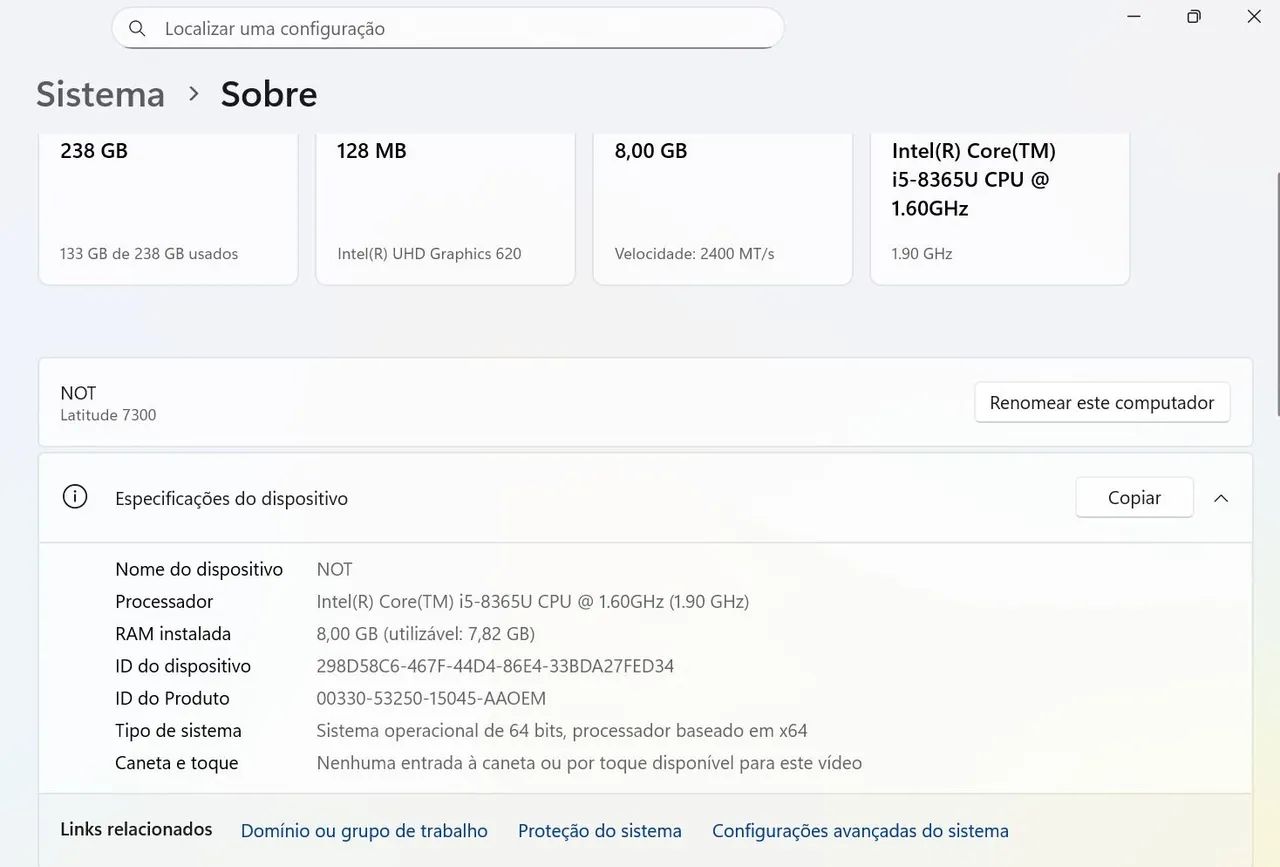
Task: Select the 128 MB graphics card tile
Action: tap(445, 209)
